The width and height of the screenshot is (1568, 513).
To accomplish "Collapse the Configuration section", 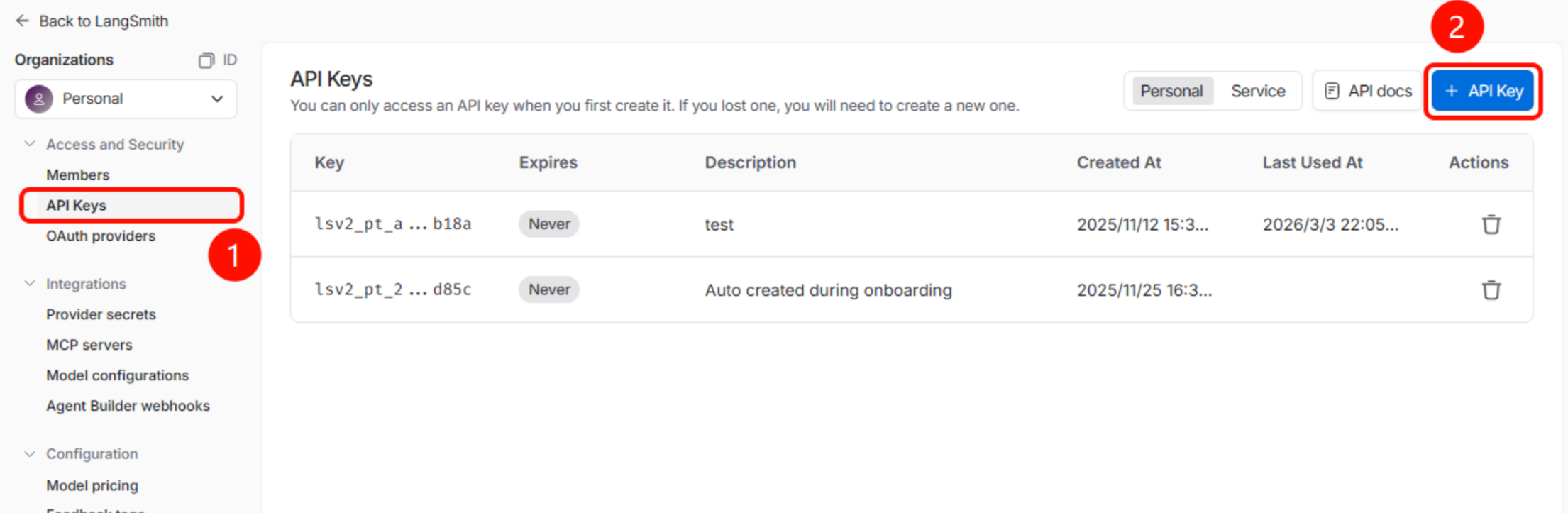I will coord(30,454).
